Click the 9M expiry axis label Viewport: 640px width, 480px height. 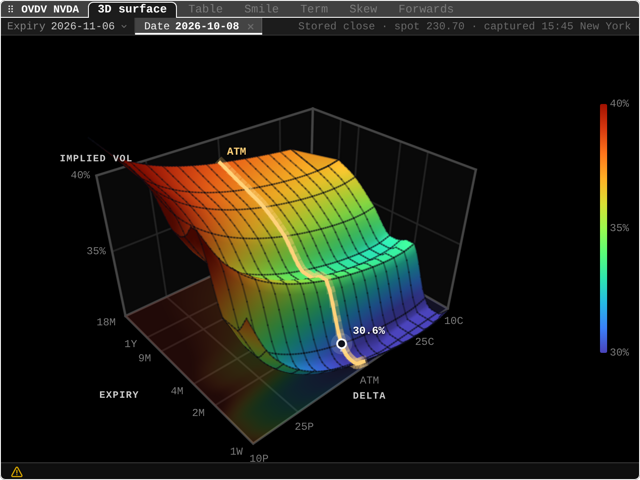point(144,358)
